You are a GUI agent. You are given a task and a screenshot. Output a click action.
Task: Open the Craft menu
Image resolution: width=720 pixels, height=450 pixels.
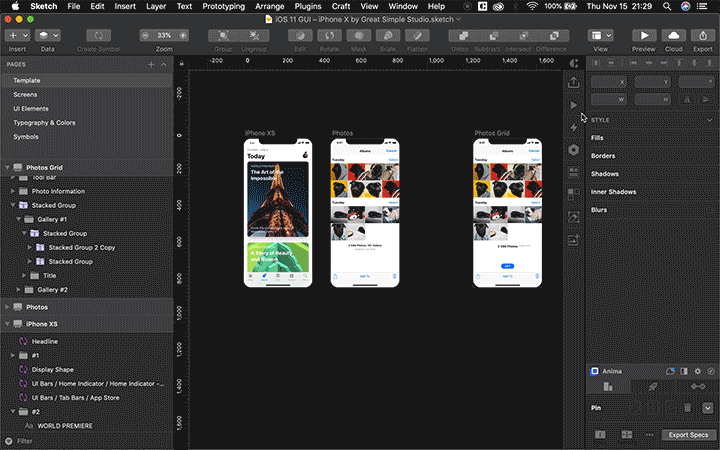pos(341,6)
